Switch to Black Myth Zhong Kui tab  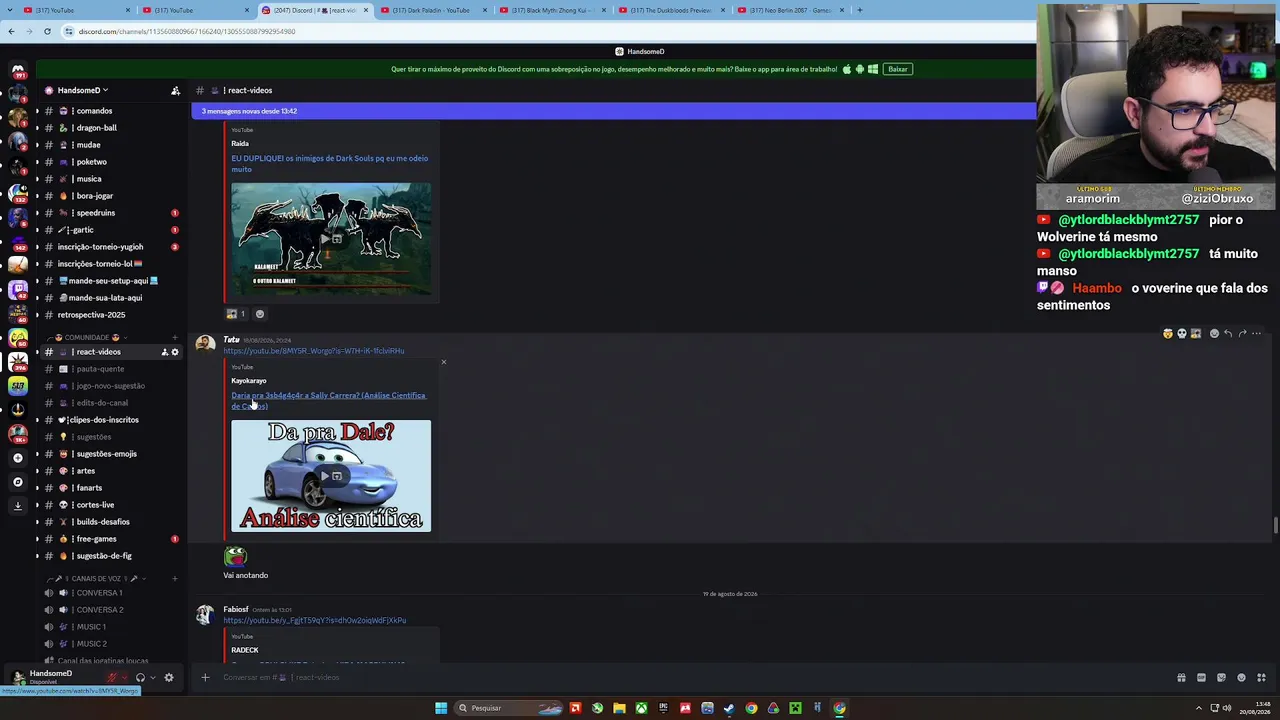click(551, 10)
